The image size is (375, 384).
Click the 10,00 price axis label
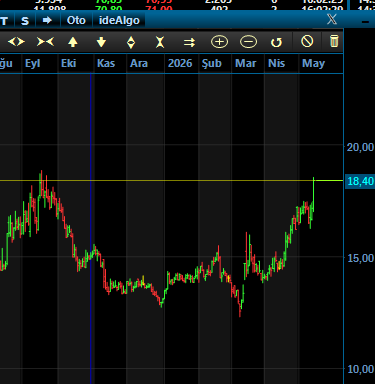pos(360,369)
